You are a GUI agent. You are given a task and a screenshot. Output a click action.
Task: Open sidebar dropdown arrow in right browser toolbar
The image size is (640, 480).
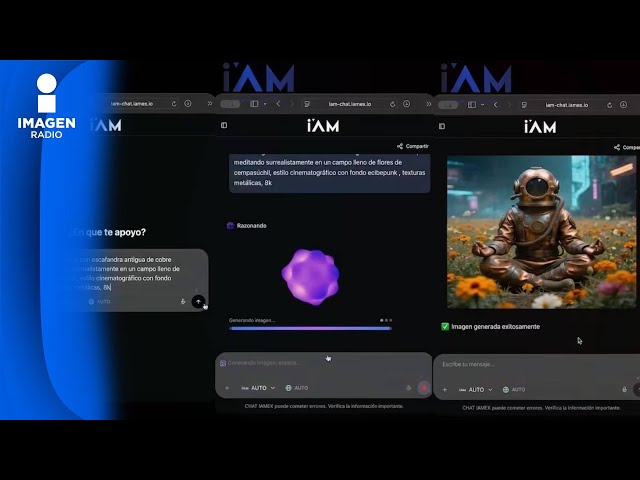[483, 105]
